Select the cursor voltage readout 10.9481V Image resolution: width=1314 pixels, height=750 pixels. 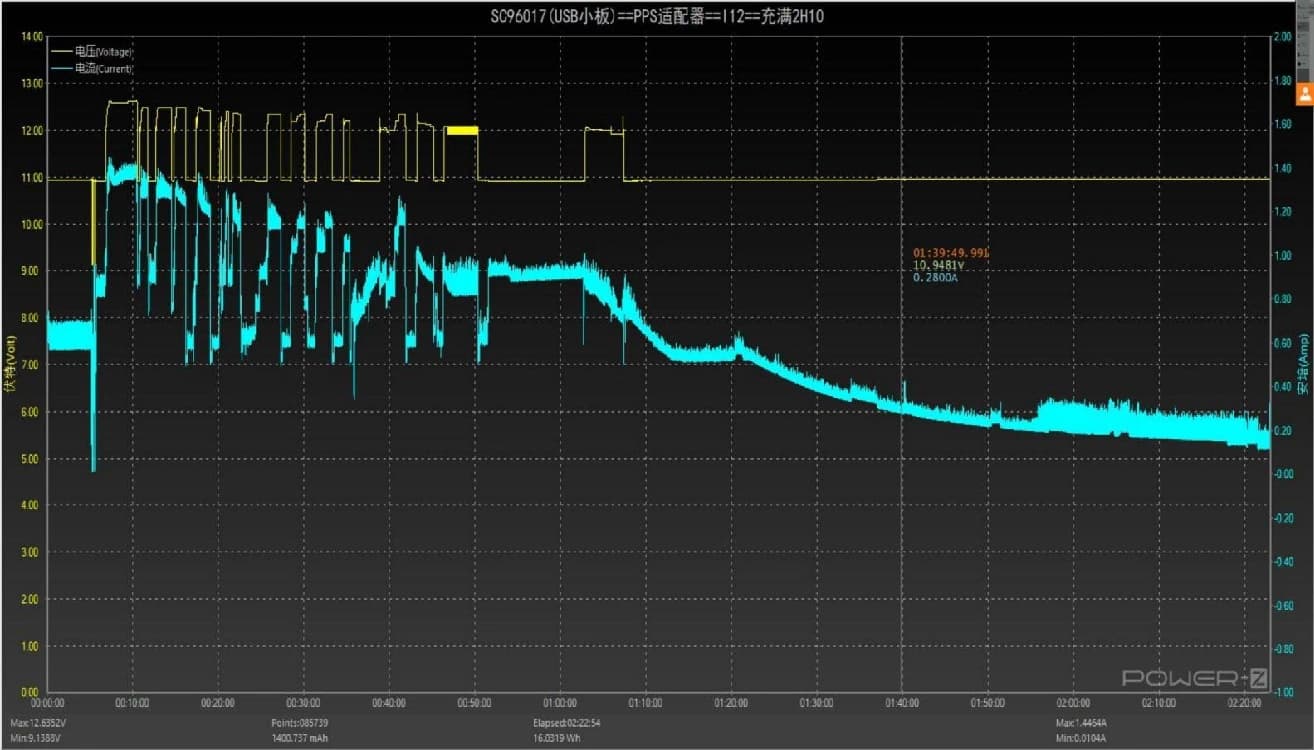click(x=938, y=266)
